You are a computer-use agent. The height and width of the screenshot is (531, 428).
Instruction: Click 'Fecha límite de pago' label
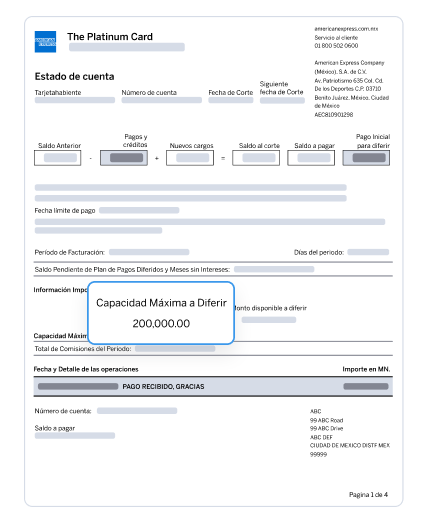65,211
